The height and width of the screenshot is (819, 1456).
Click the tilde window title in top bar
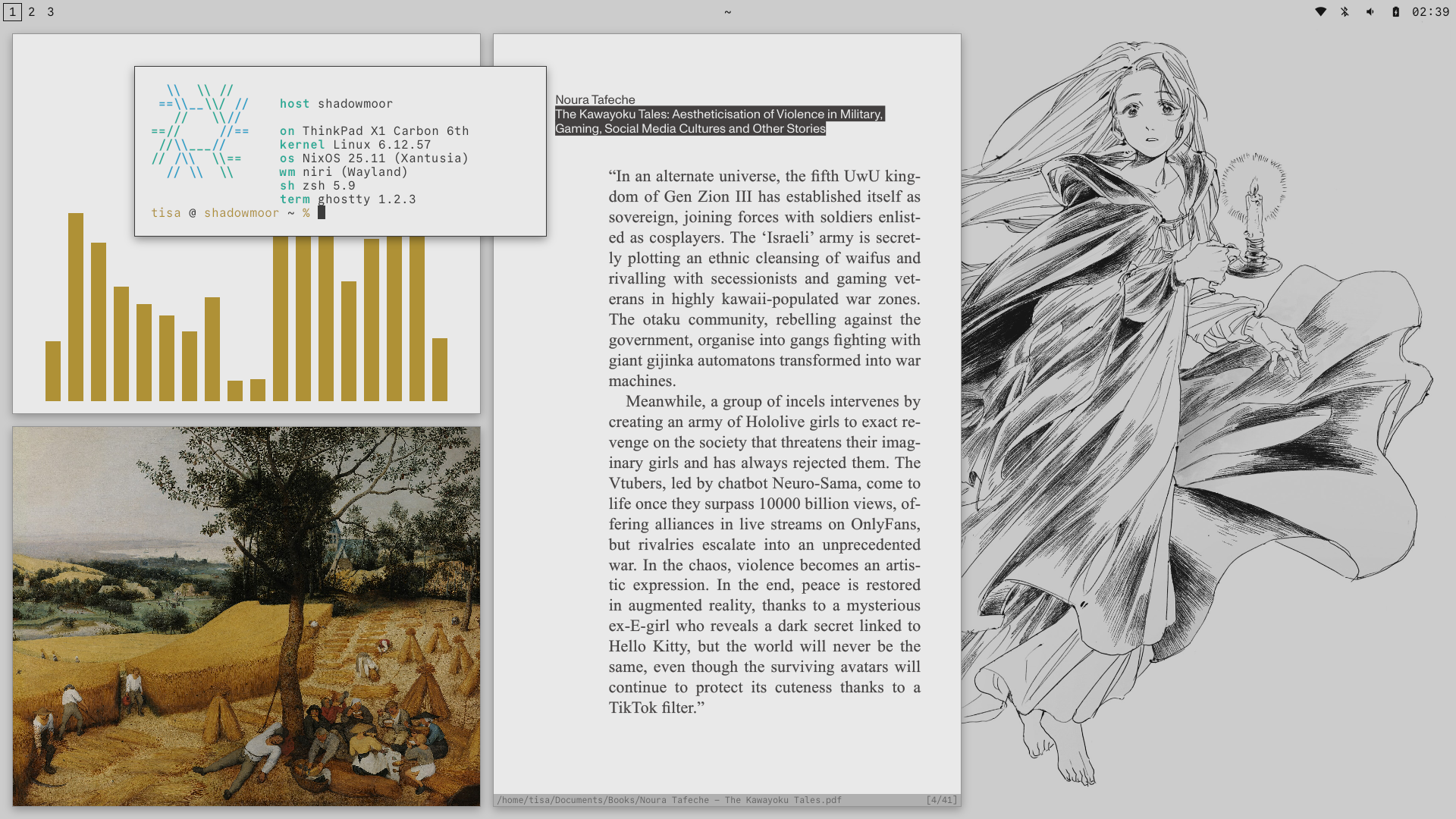click(727, 11)
